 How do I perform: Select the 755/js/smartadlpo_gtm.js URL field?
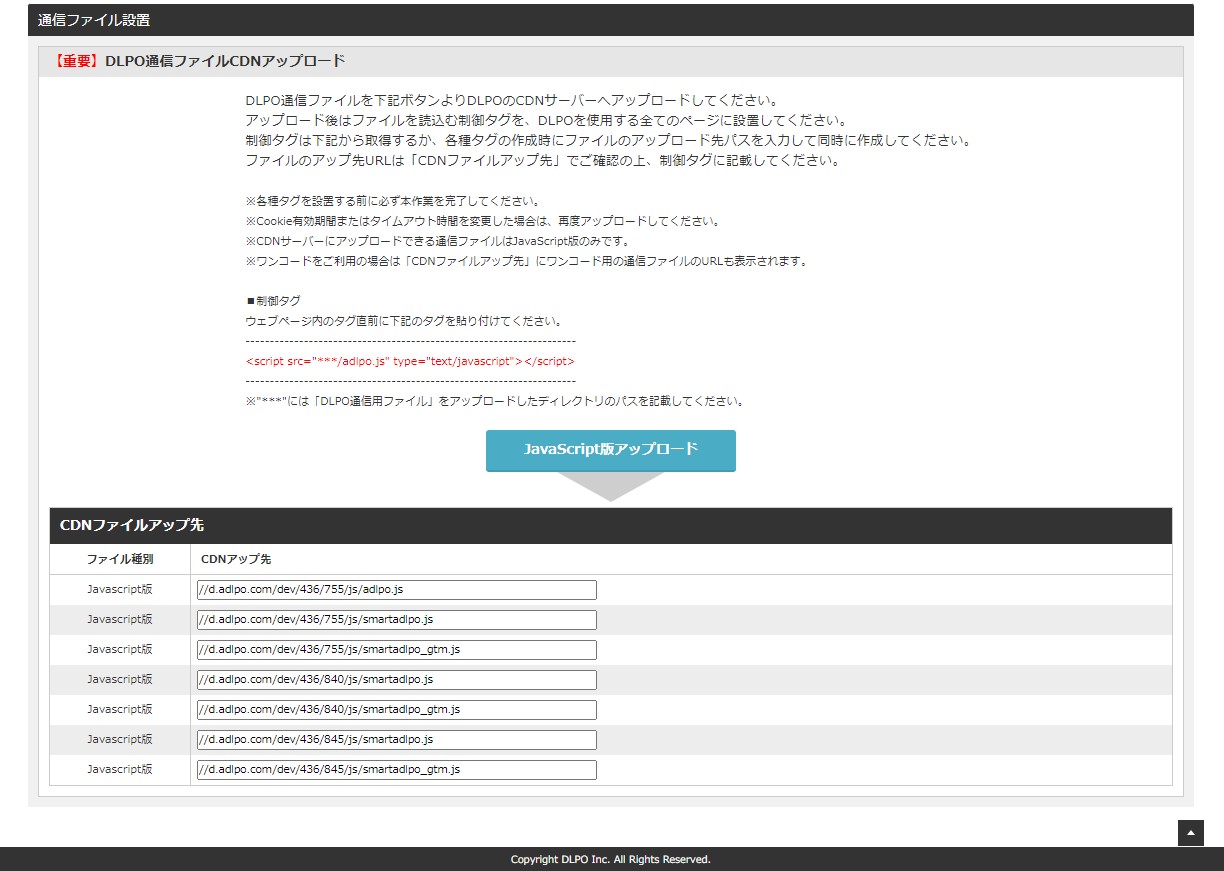point(397,650)
